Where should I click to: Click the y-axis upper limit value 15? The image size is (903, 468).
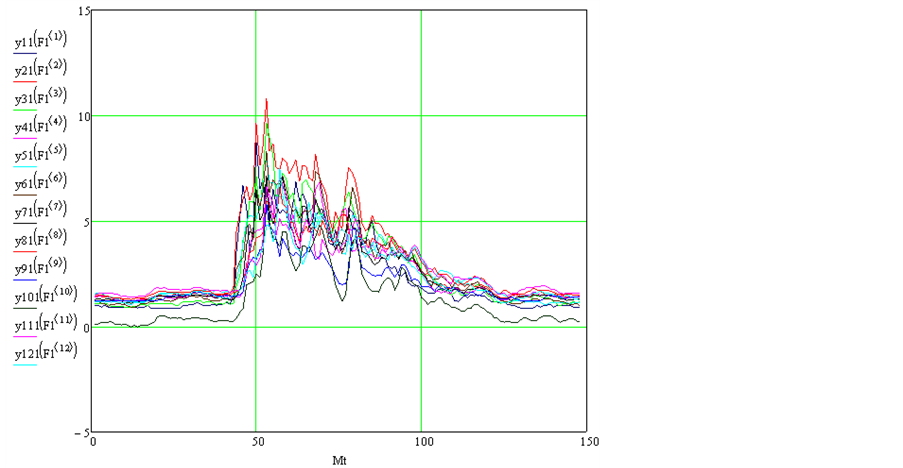[84, 10]
